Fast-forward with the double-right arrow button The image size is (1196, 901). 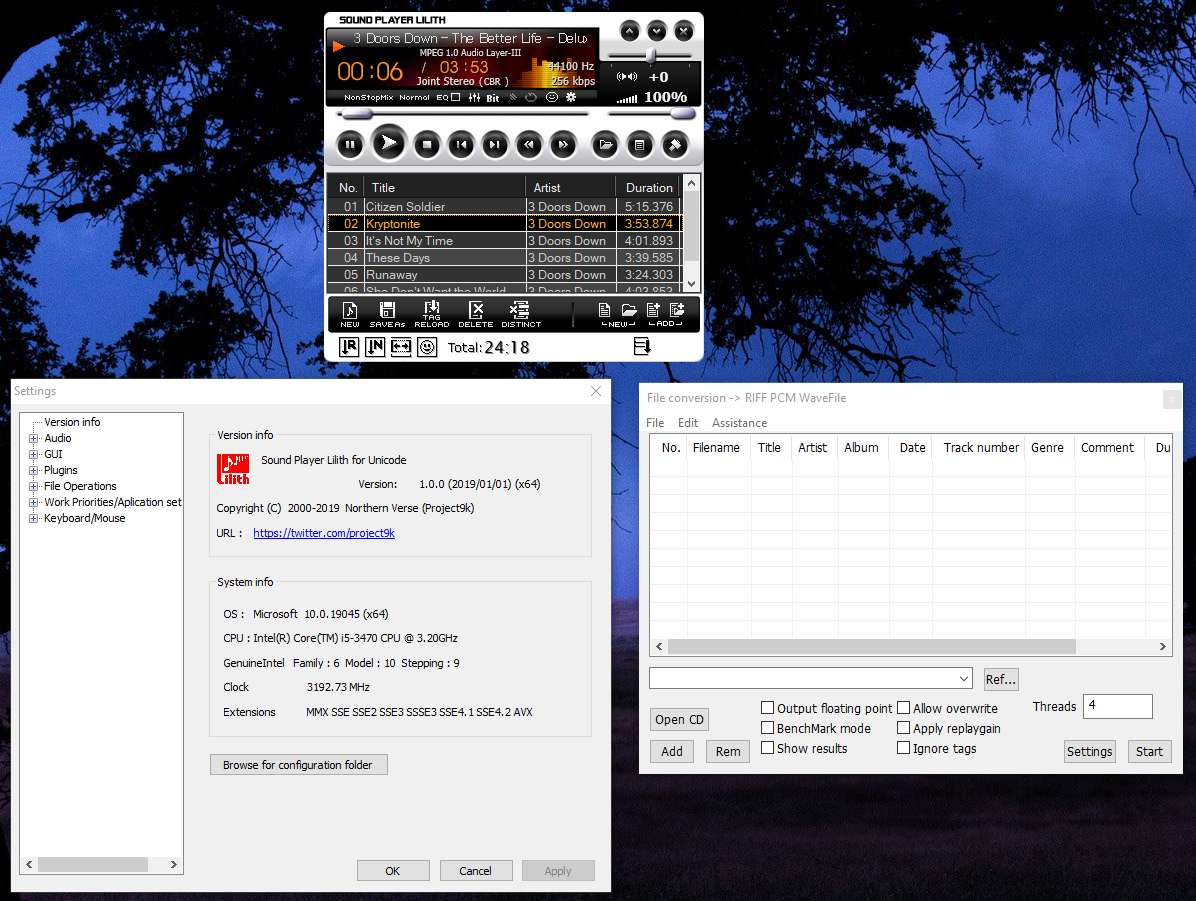coord(563,145)
